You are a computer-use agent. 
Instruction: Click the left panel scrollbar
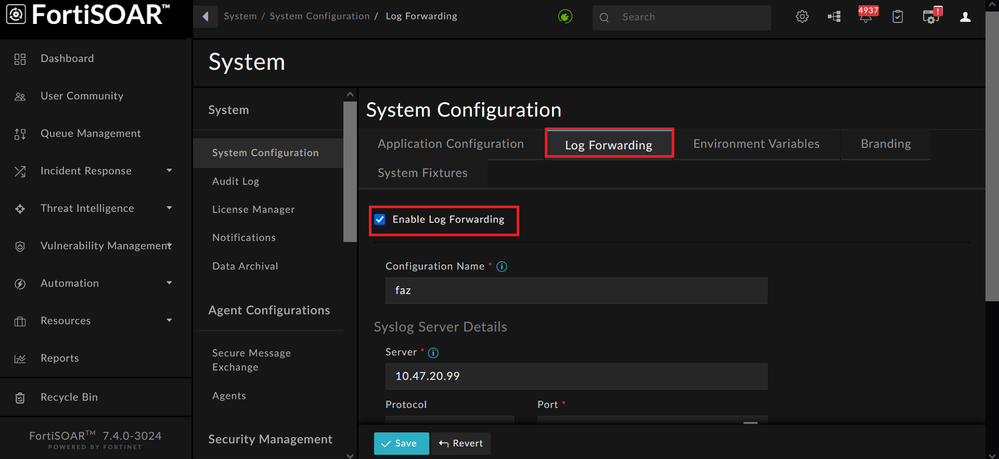point(349,170)
